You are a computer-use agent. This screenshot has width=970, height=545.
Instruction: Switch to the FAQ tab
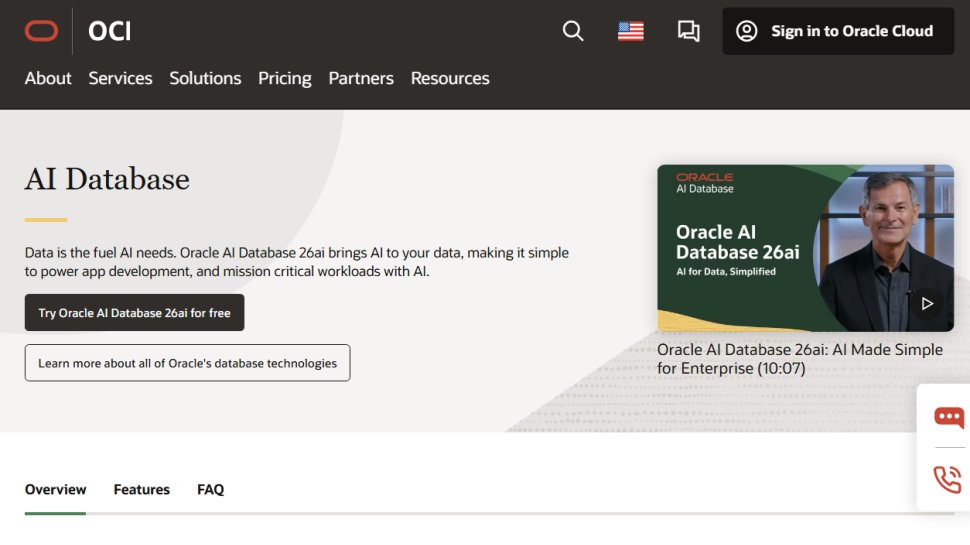pyautogui.click(x=210, y=489)
